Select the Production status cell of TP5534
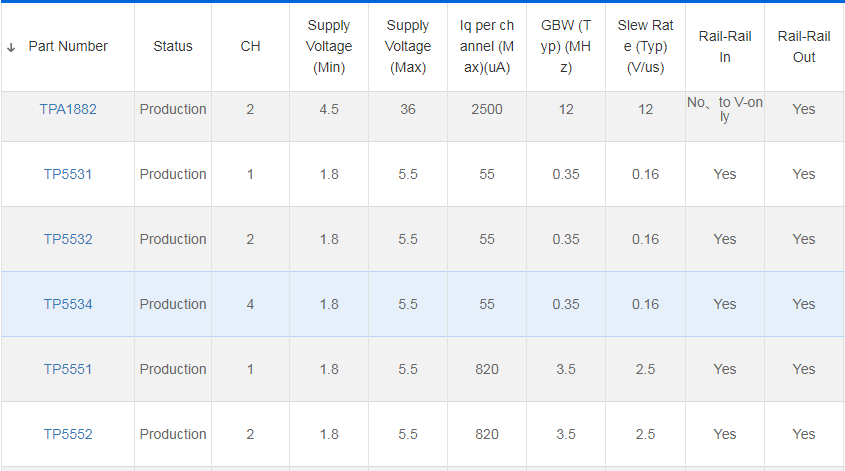 click(x=173, y=304)
